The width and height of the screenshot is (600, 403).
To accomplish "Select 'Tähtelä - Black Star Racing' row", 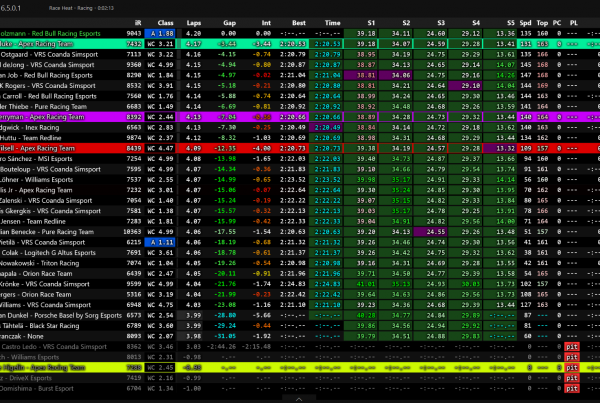I will (x=300, y=326).
